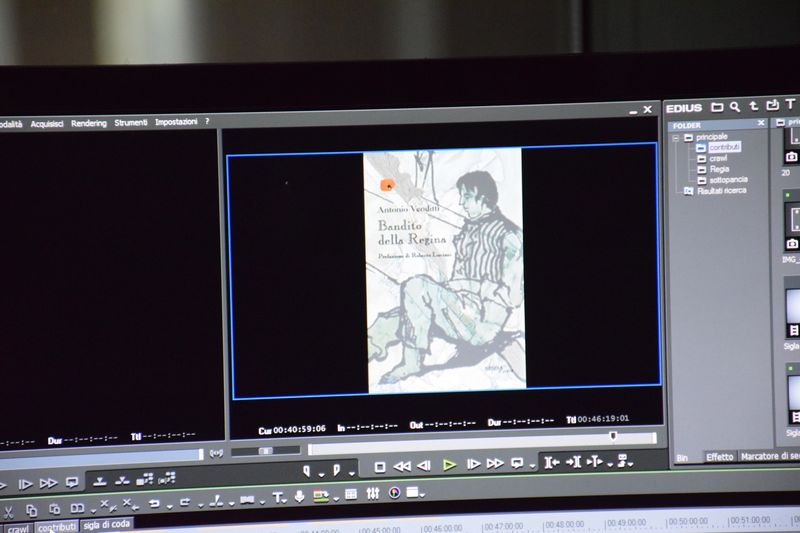This screenshot has width=800, height=533.
Task: Step to previous frame in recorder
Action: tap(424, 466)
